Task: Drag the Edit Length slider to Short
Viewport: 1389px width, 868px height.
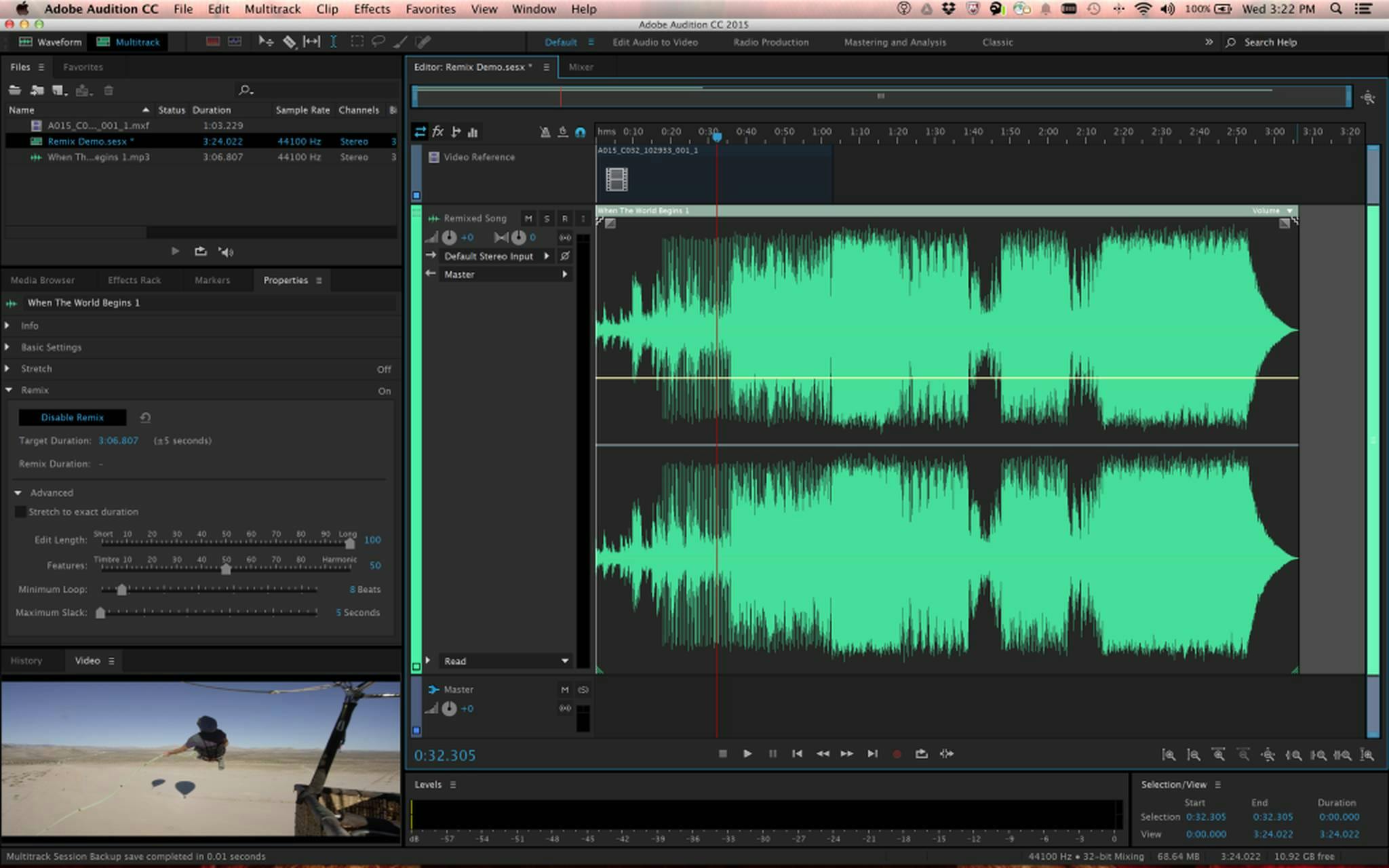Action: (102, 541)
